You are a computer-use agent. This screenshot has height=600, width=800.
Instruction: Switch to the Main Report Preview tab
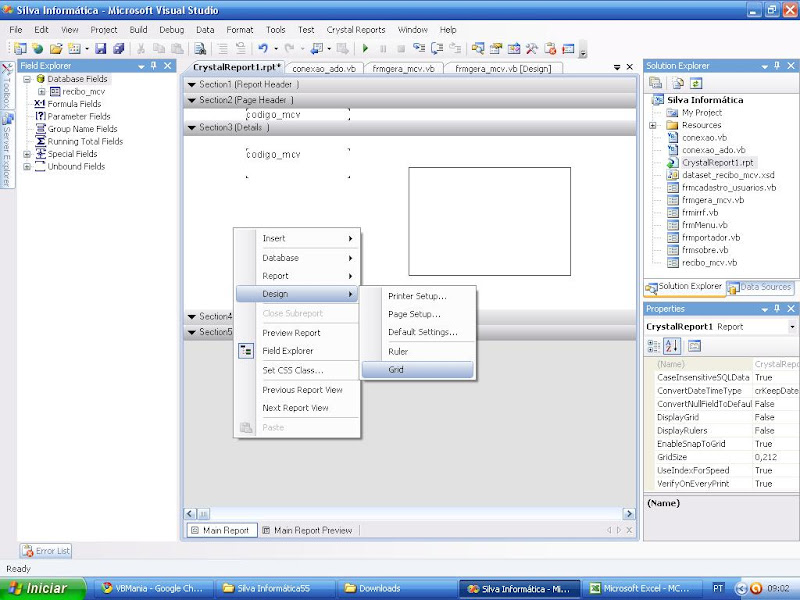click(x=308, y=531)
